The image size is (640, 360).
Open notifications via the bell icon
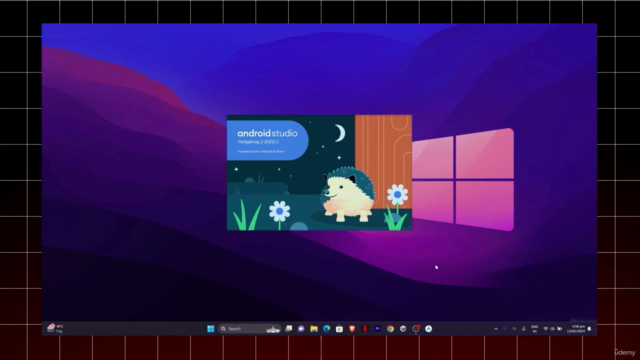point(589,329)
